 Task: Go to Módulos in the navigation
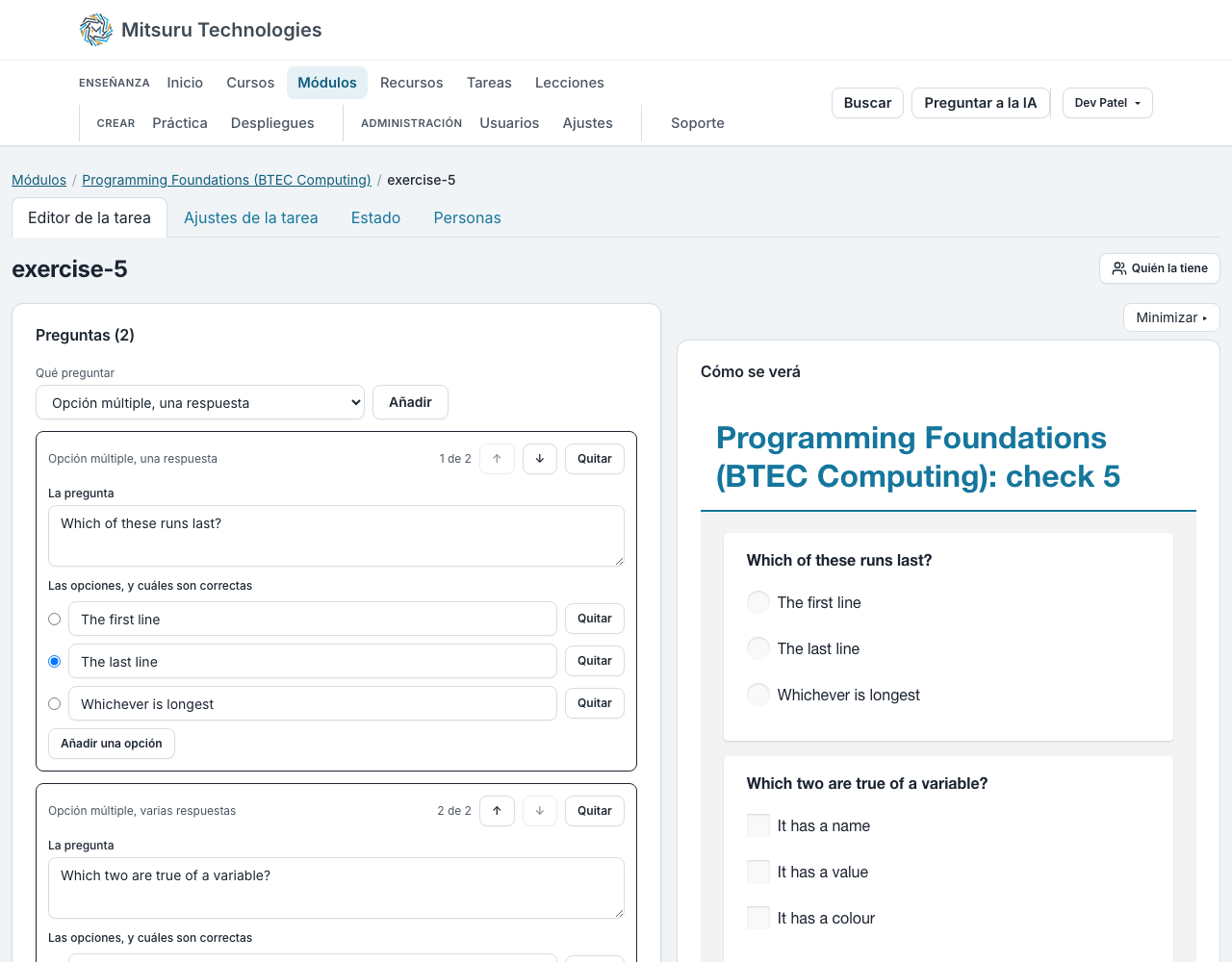pyautogui.click(x=327, y=83)
